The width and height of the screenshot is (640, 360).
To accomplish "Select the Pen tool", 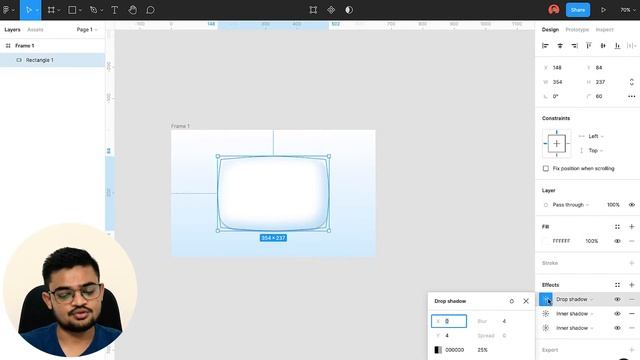I will point(93,10).
